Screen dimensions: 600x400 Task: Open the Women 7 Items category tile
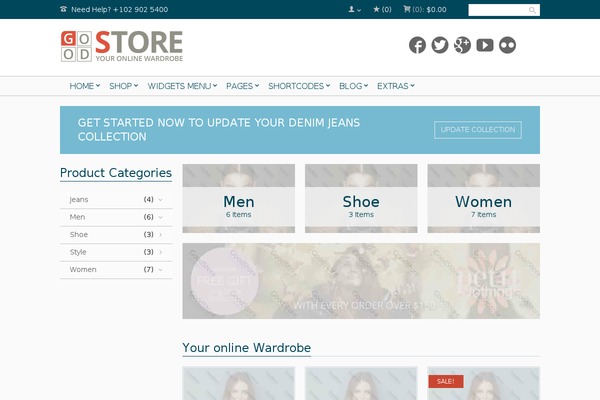tap(483, 198)
